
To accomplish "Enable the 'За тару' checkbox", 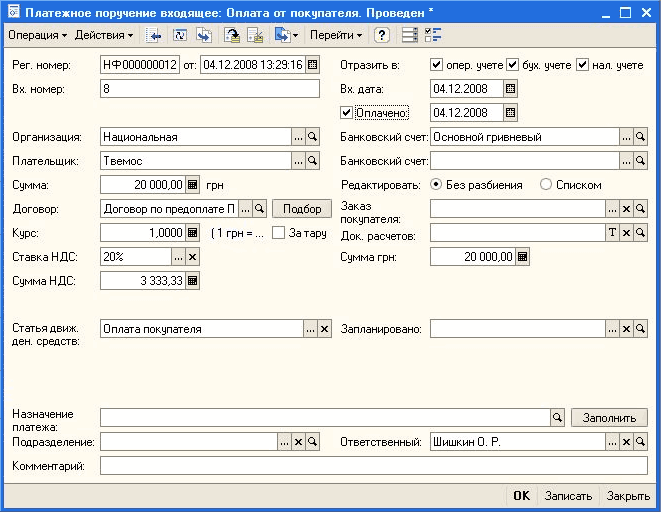I will tap(279, 232).
